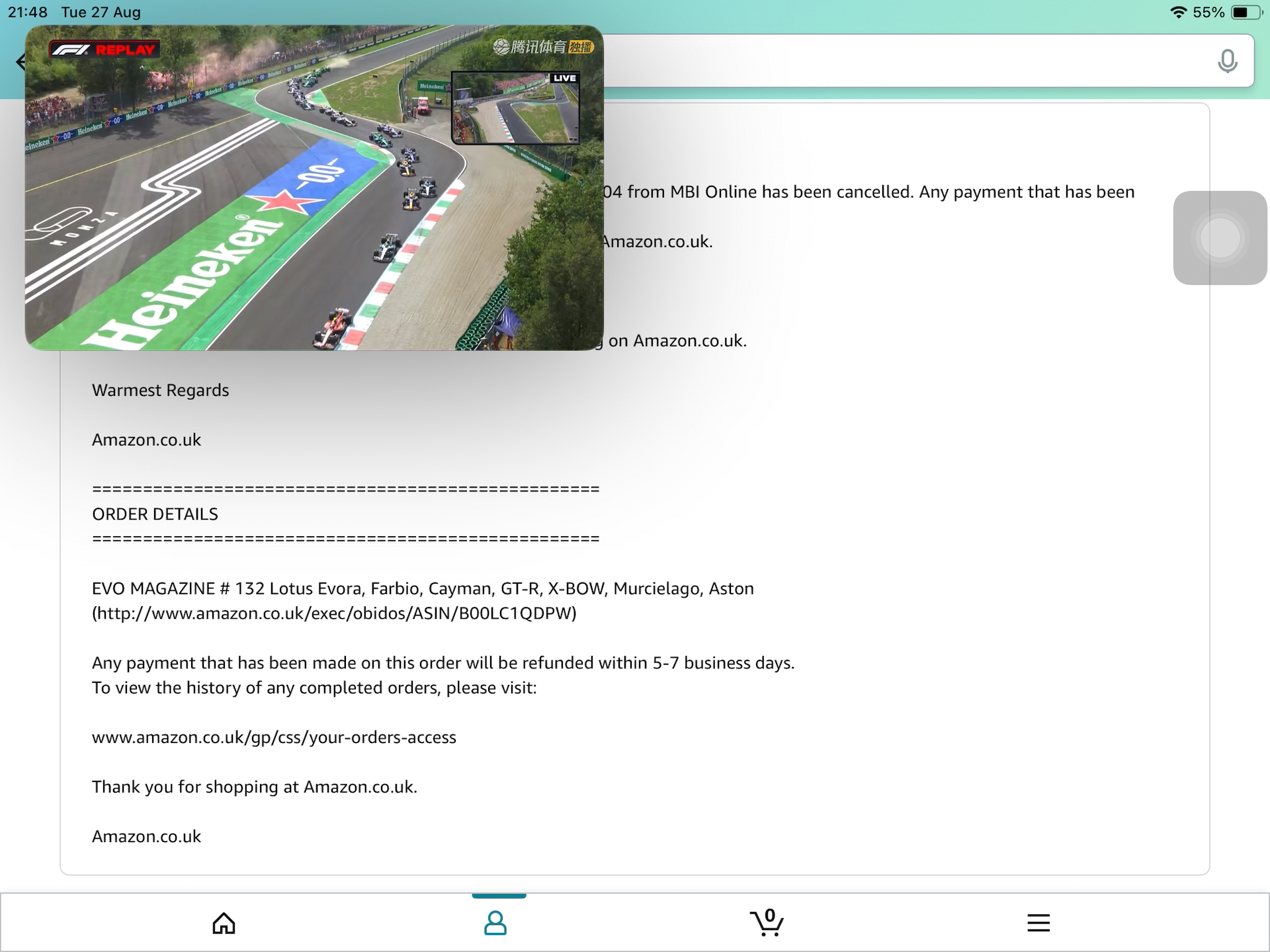Open the hamburger menu tab
This screenshot has height=952, width=1270.
[x=1038, y=923]
